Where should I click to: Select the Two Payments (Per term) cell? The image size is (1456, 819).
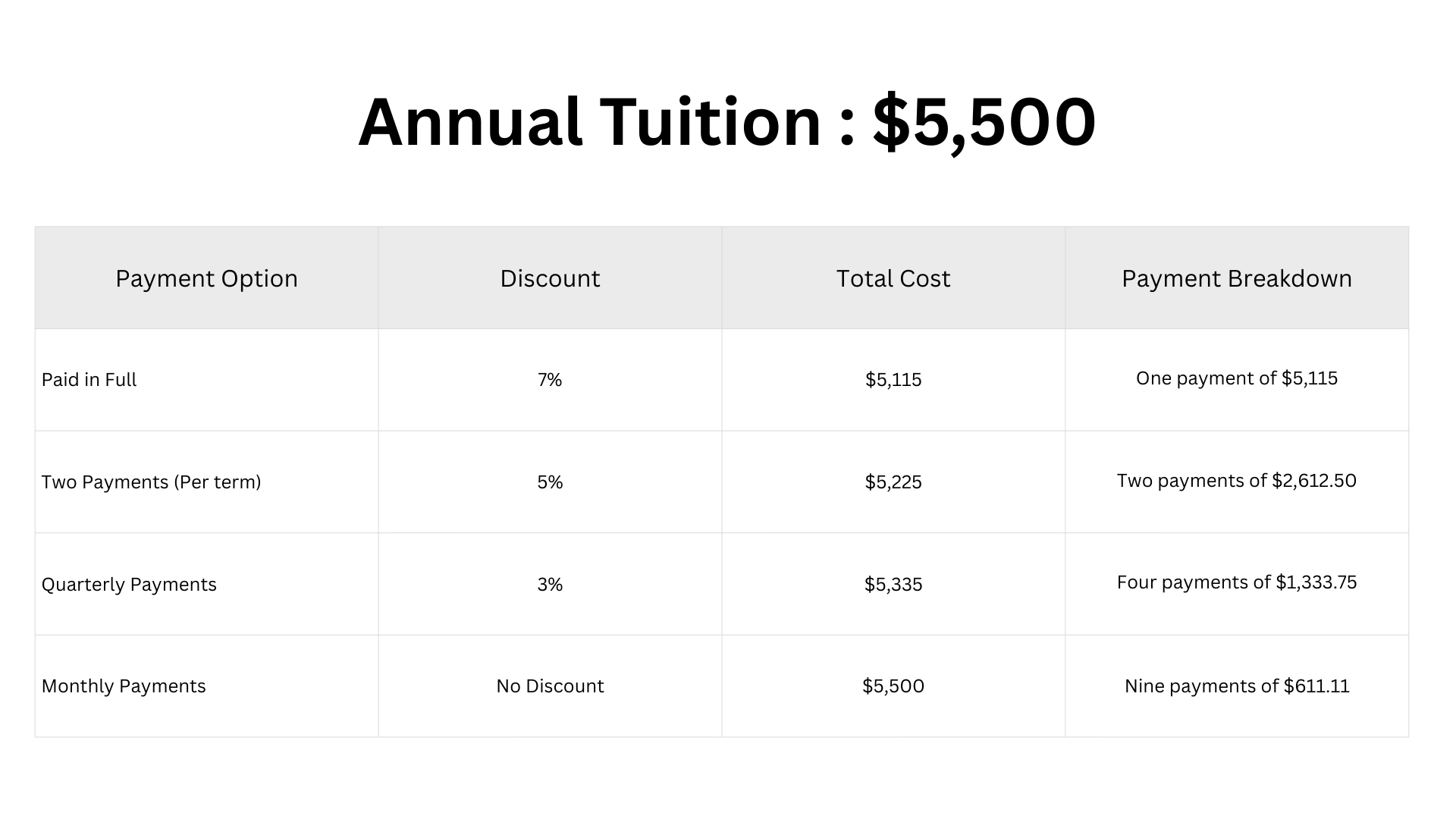click(151, 482)
